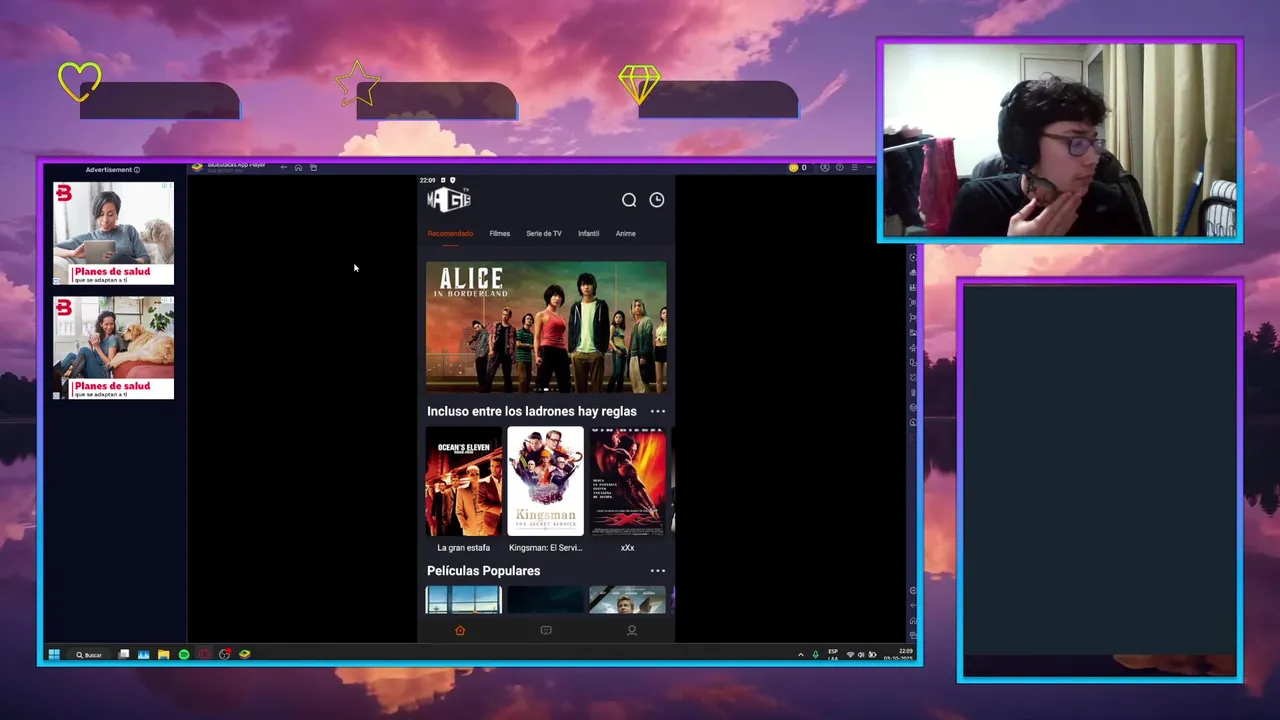Open the Ocean's Eleven poster
1280x720 pixels.
(x=464, y=482)
